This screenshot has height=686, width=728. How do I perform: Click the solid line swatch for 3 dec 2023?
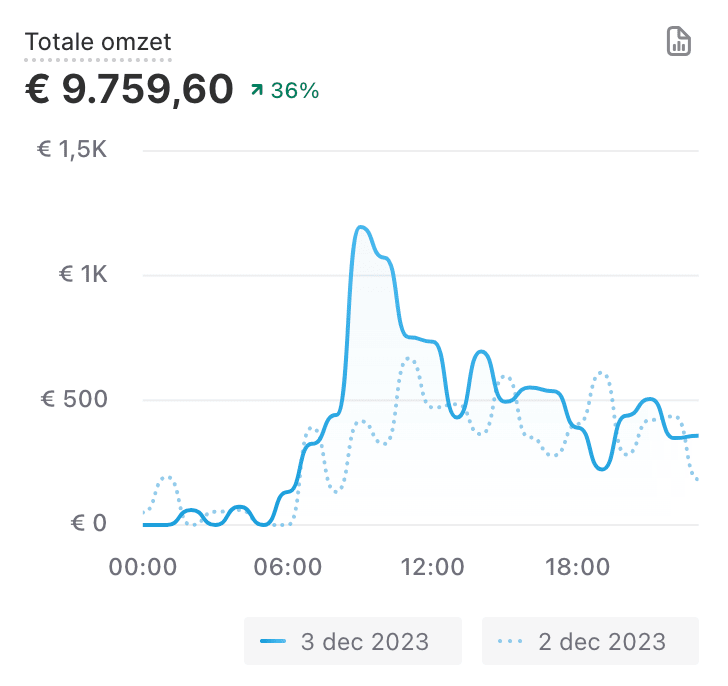coord(273,641)
